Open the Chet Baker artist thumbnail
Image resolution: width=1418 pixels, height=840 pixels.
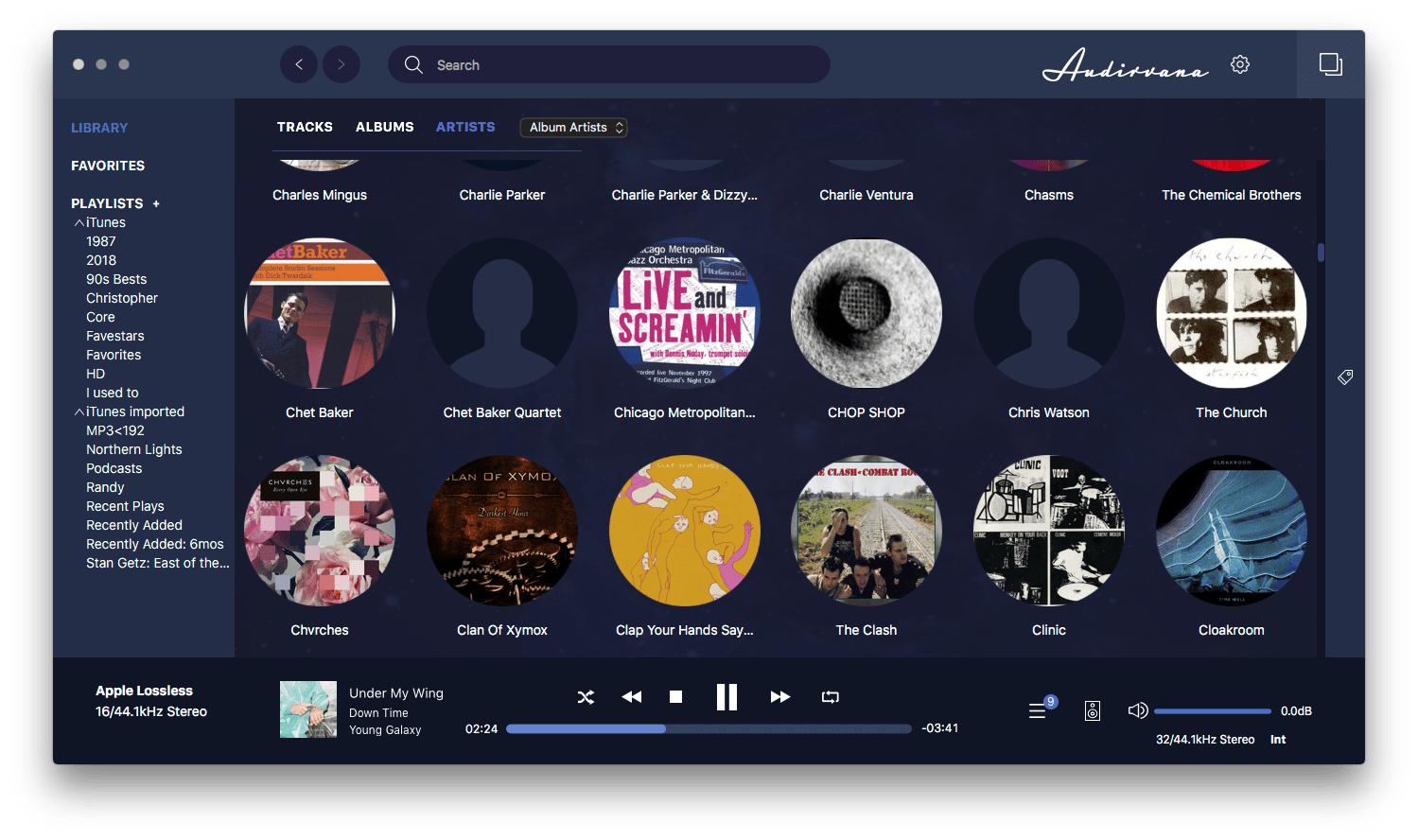[x=320, y=313]
